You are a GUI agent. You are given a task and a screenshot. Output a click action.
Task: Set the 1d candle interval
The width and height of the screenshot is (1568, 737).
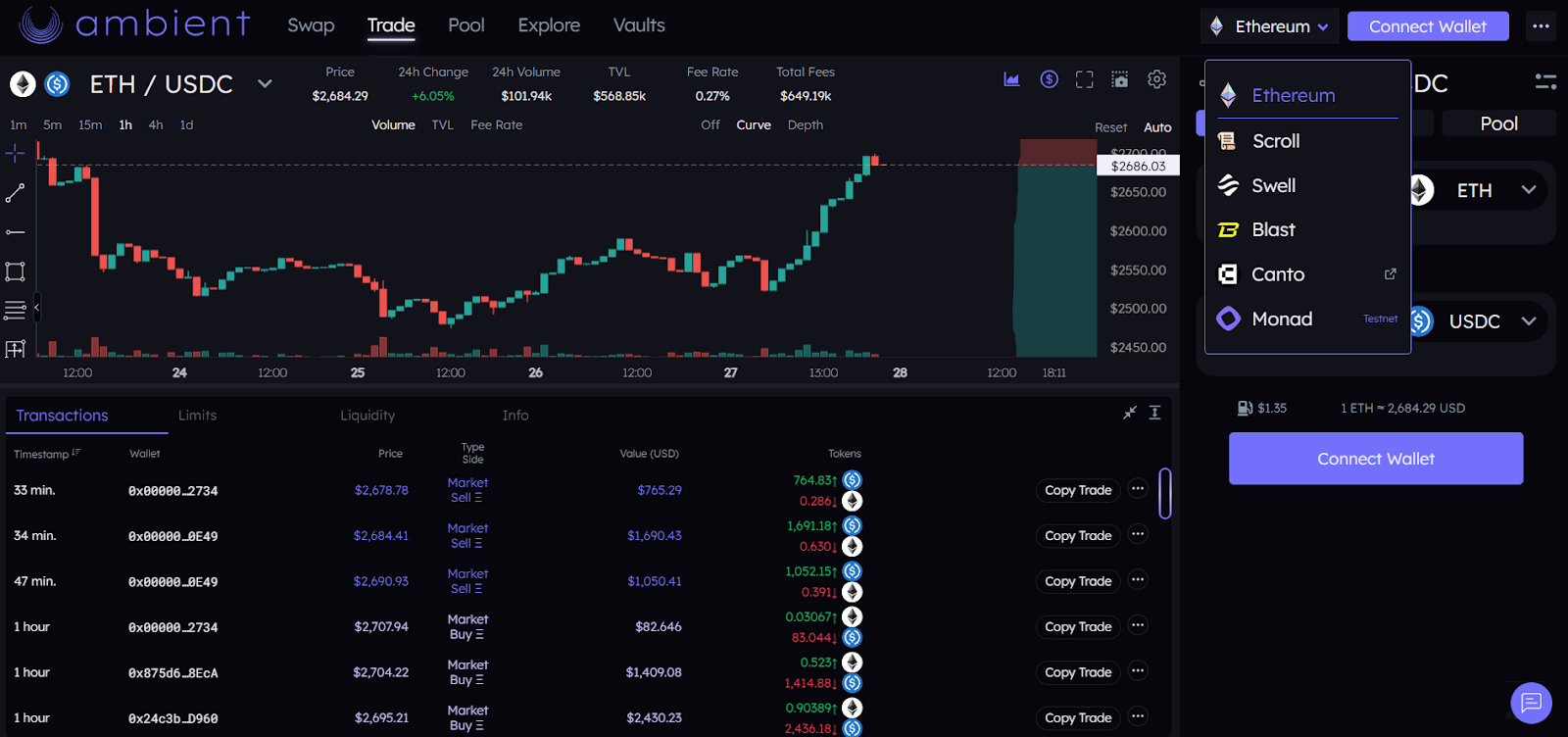[186, 124]
